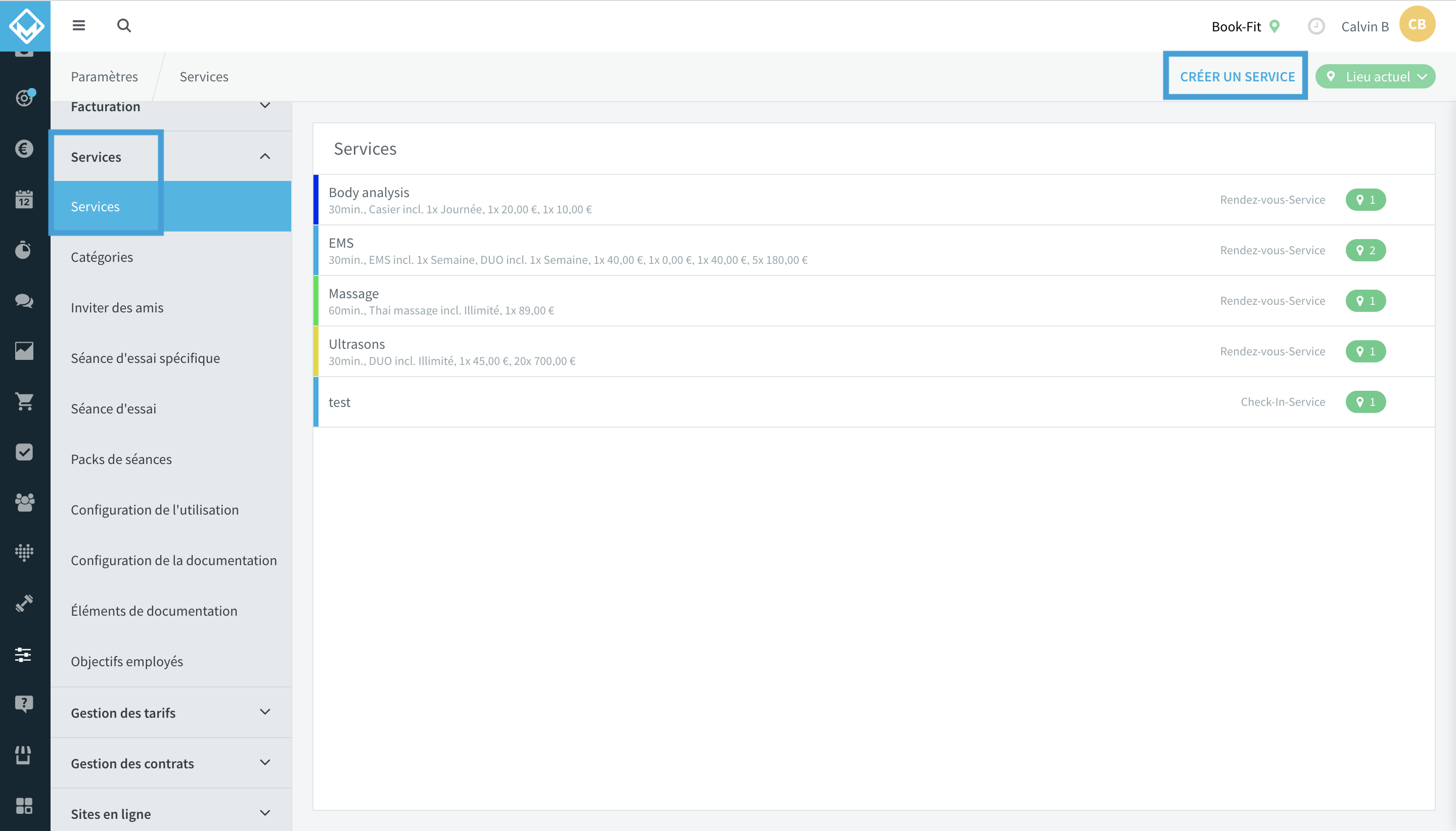Click EMS location badge showing 2

pyautogui.click(x=1365, y=250)
